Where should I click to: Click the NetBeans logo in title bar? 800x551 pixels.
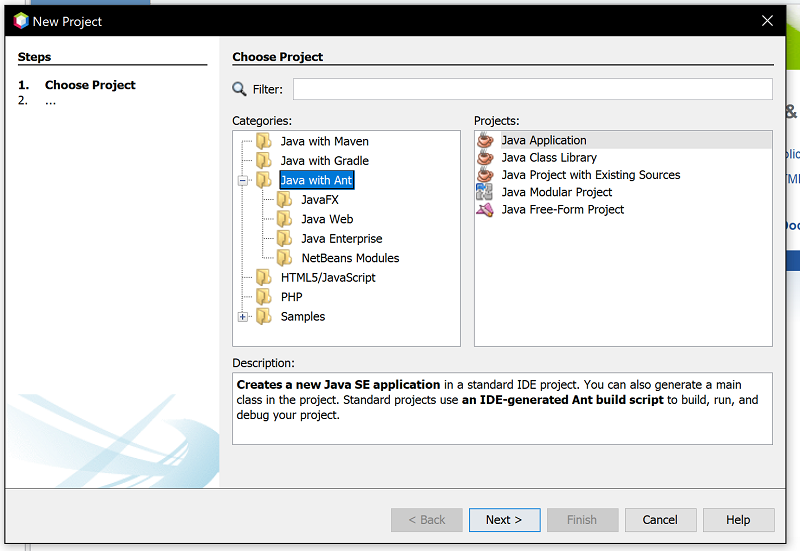click(x=20, y=21)
